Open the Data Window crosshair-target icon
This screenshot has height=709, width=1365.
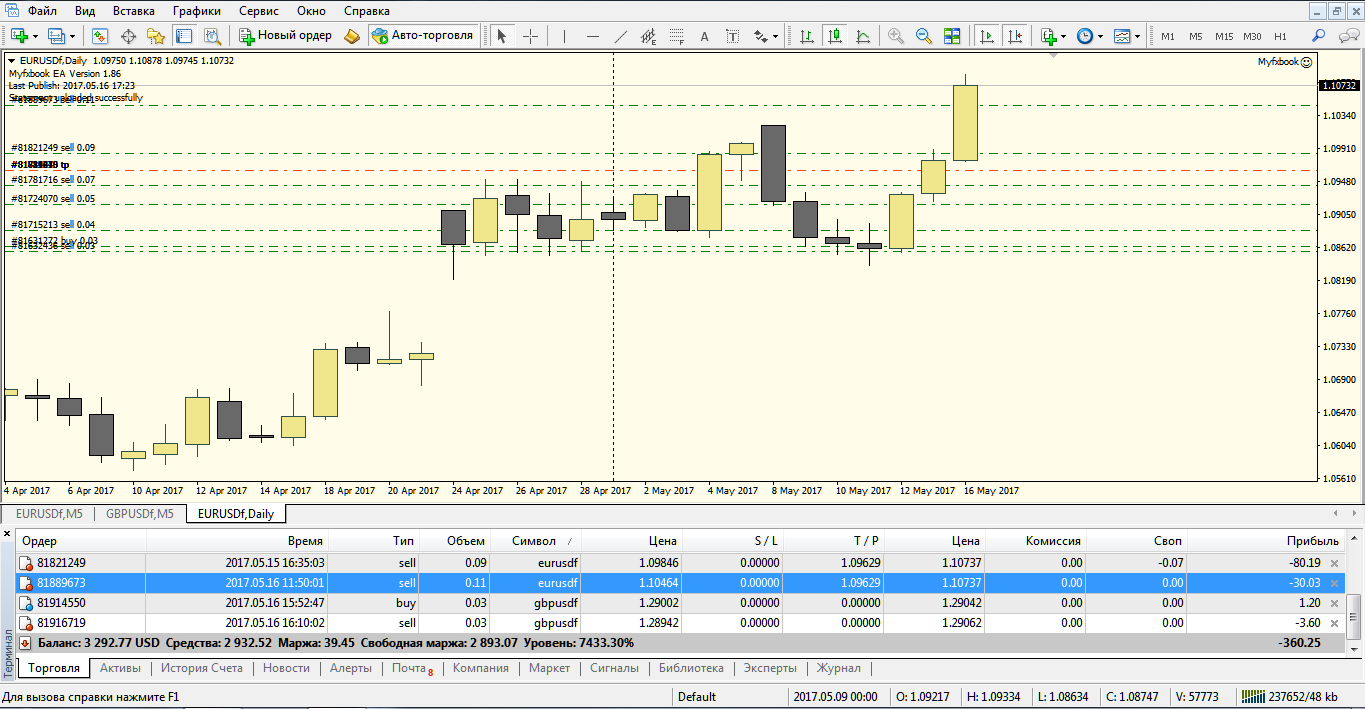(128, 36)
